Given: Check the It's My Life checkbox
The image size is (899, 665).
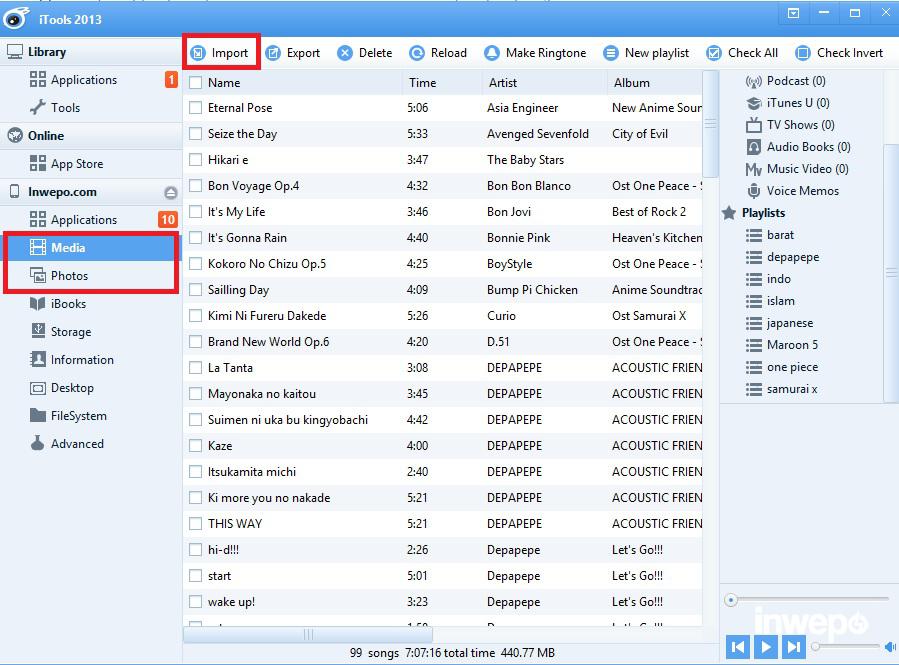Looking at the screenshot, I should coord(196,212).
